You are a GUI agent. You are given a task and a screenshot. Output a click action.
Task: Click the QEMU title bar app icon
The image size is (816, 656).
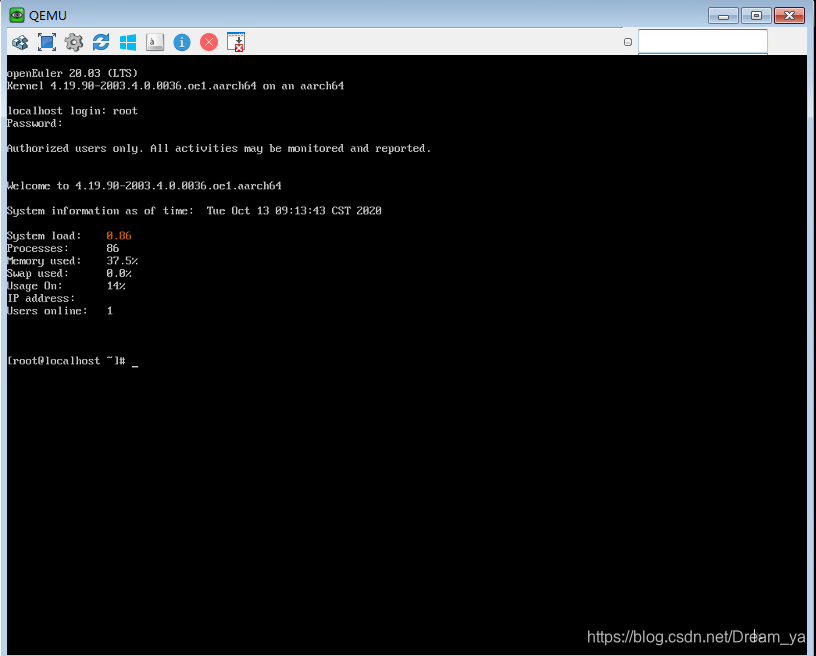(17, 15)
